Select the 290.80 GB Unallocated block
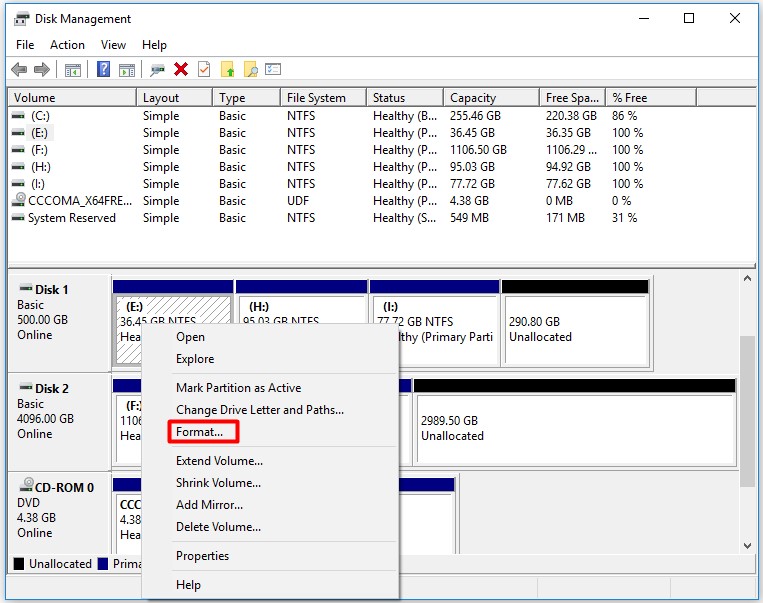The image size is (763, 603). click(576, 323)
